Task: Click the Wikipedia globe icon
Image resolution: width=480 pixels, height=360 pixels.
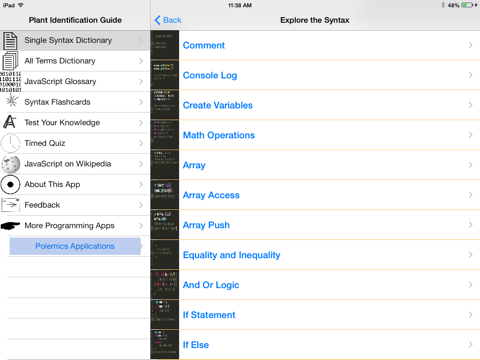Action: click(x=10, y=164)
